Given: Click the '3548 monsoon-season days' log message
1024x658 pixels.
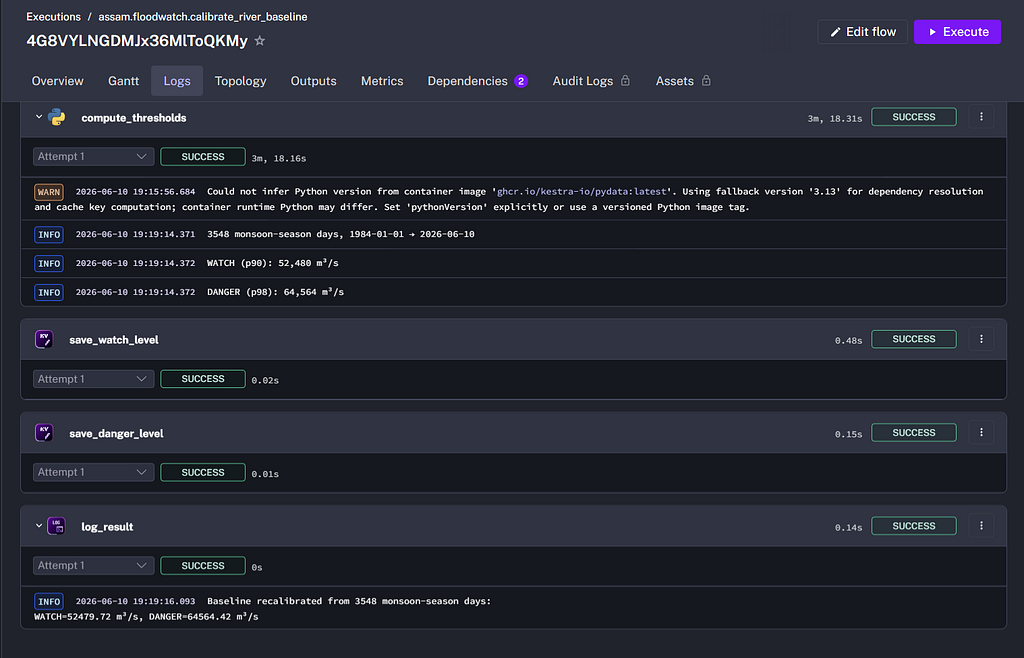Looking at the screenshot, I should (341, 234).
